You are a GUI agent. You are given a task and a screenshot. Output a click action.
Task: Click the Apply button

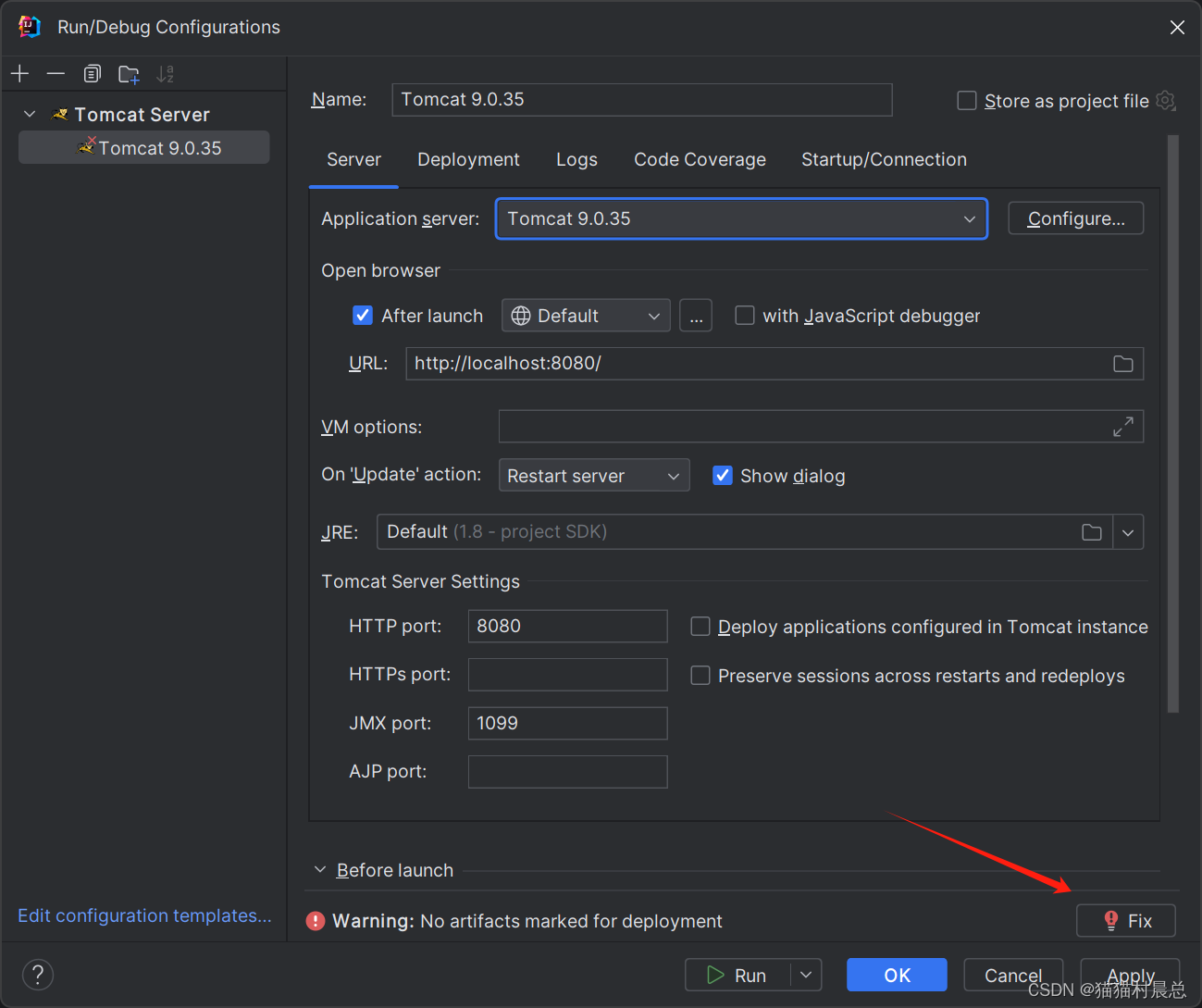coord(1130,975)
